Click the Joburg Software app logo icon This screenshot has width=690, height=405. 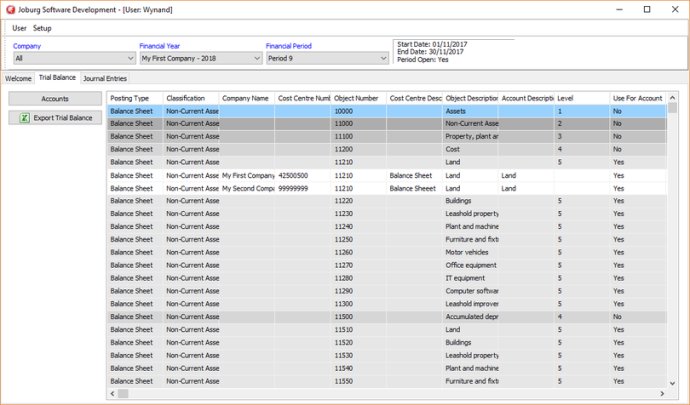click(10, 9)
